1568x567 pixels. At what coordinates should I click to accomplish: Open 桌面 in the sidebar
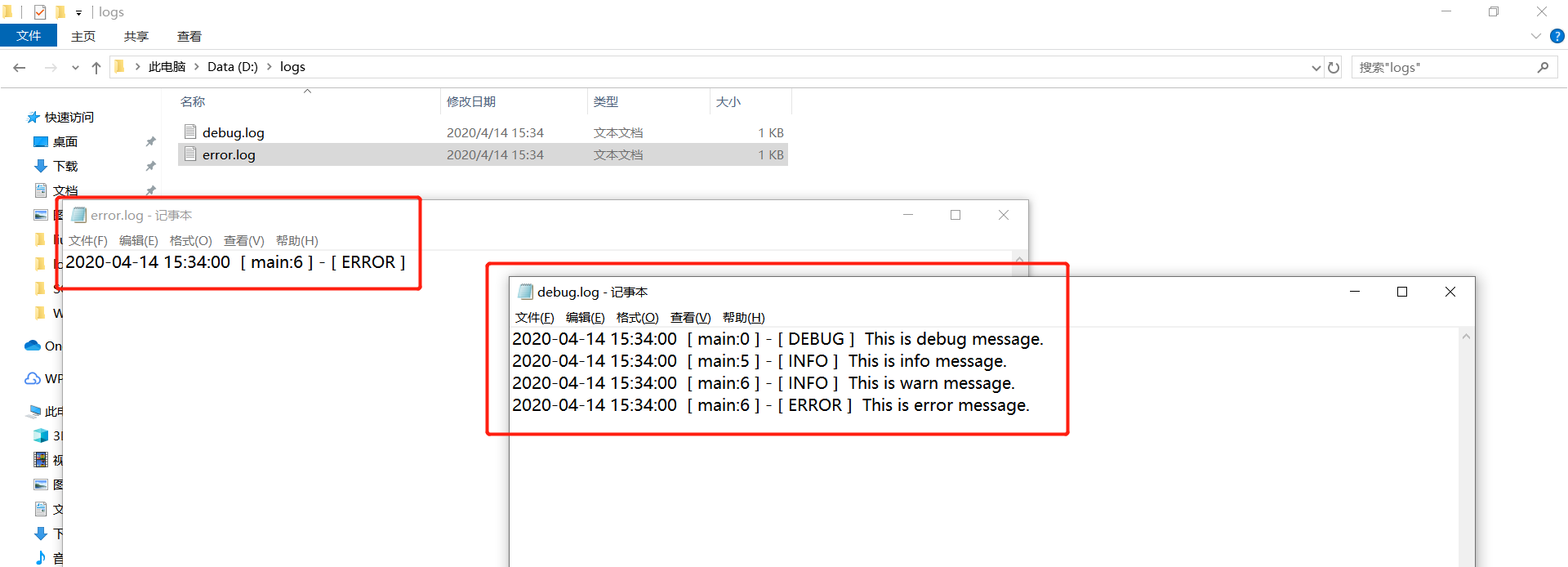65,142
